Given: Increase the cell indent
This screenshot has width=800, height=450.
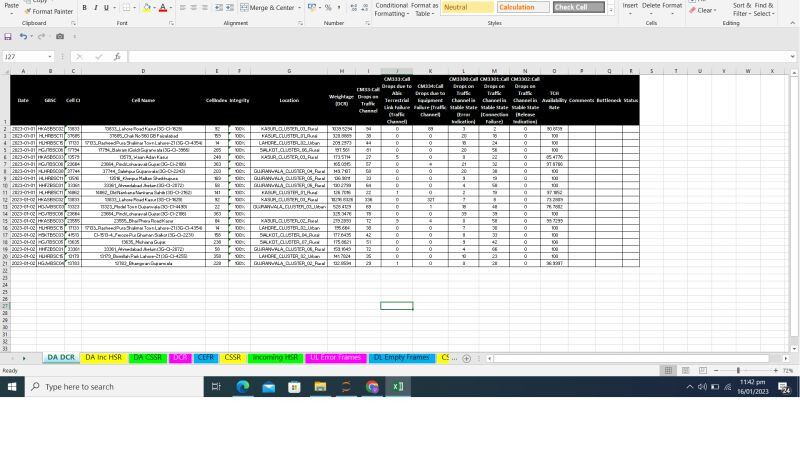Looking at the screenshot, I should [x=230, y=8].
